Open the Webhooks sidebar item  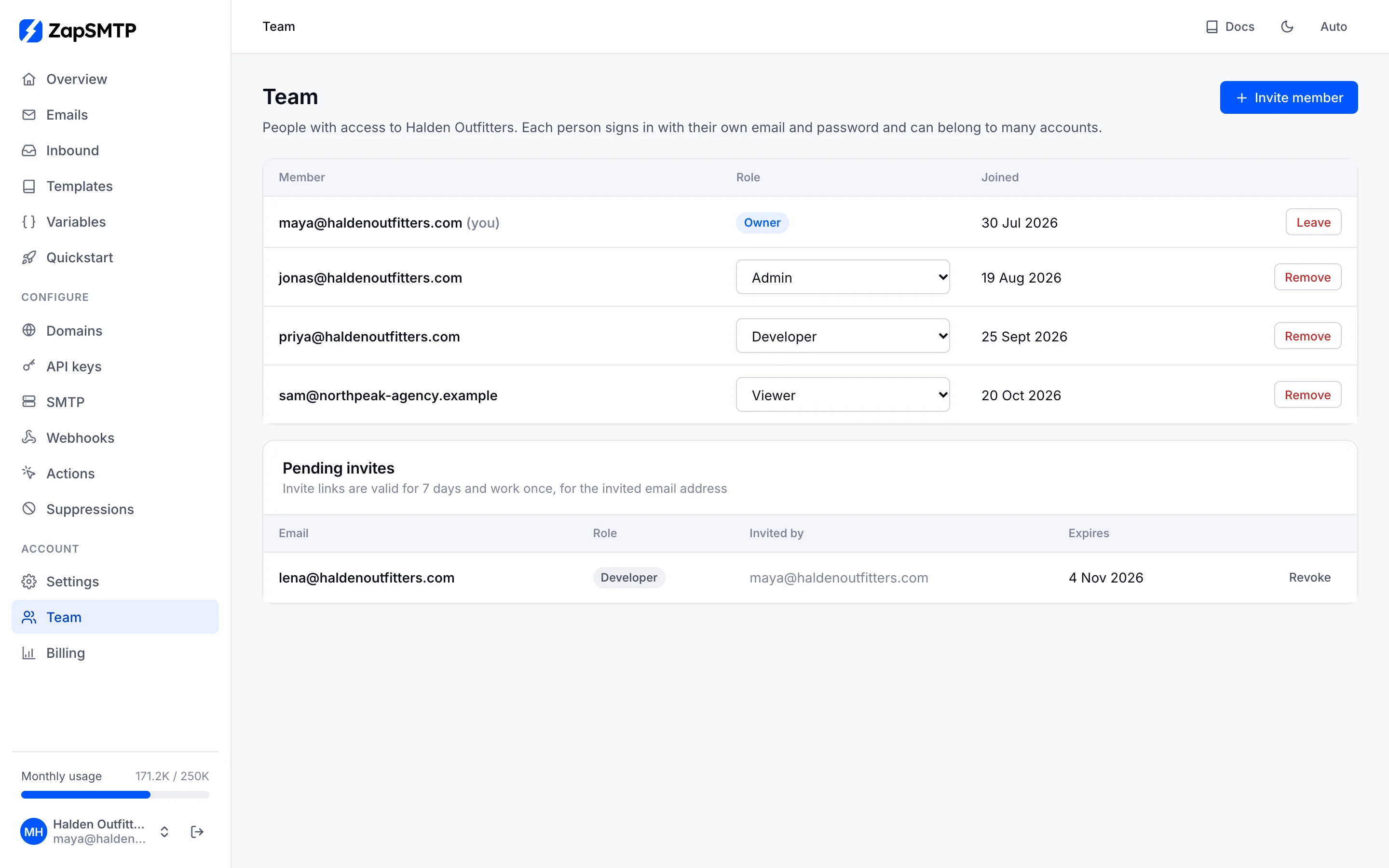point(115,437)
